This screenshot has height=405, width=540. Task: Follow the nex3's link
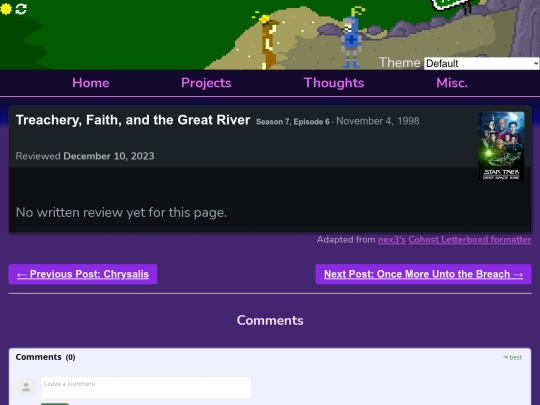coord(392,240)
